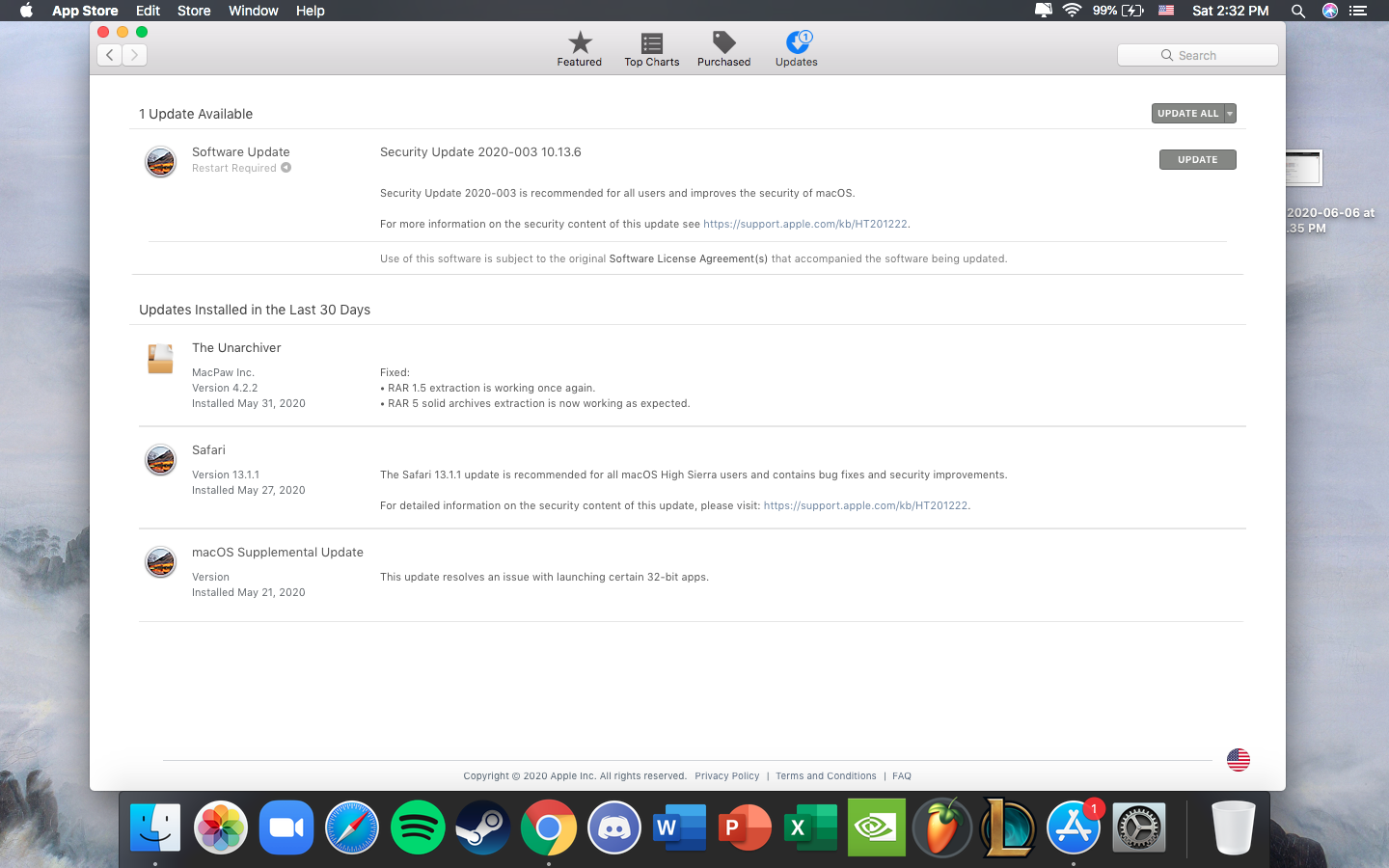Screen dimensions: 1389x868
Task: Click the AirPlay display menu bar icon
Action: pyautogui.click(x=1043, y=11)
